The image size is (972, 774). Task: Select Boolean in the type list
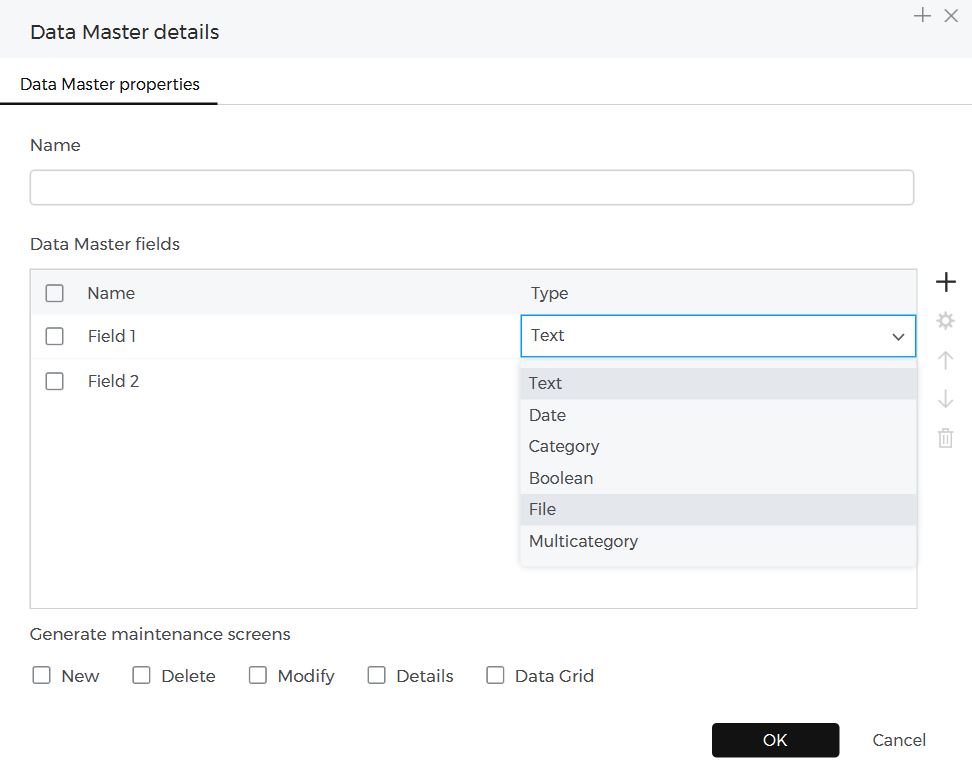[x=561, y=478]
